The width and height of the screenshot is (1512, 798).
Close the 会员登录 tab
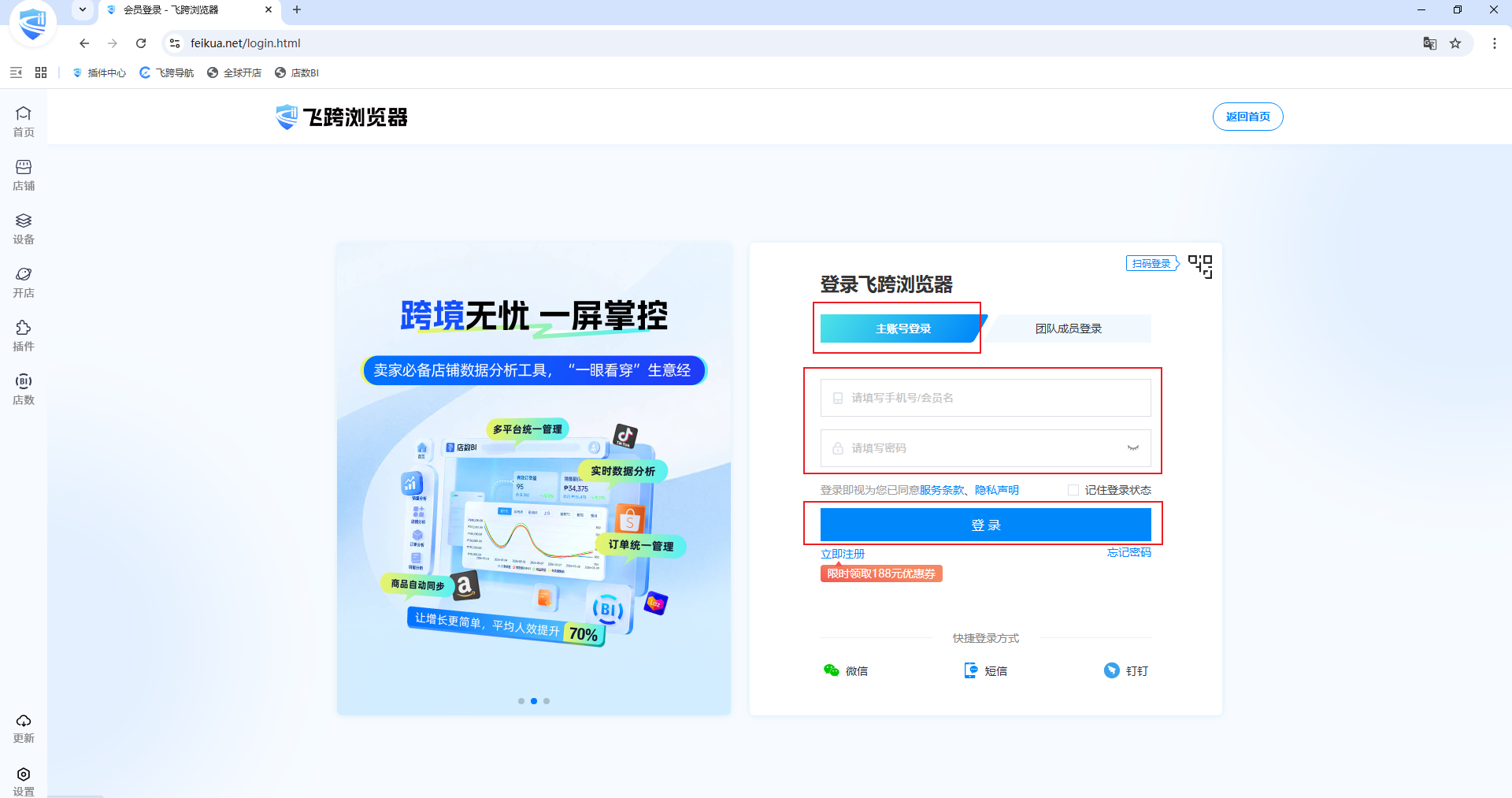pos(269,9)
